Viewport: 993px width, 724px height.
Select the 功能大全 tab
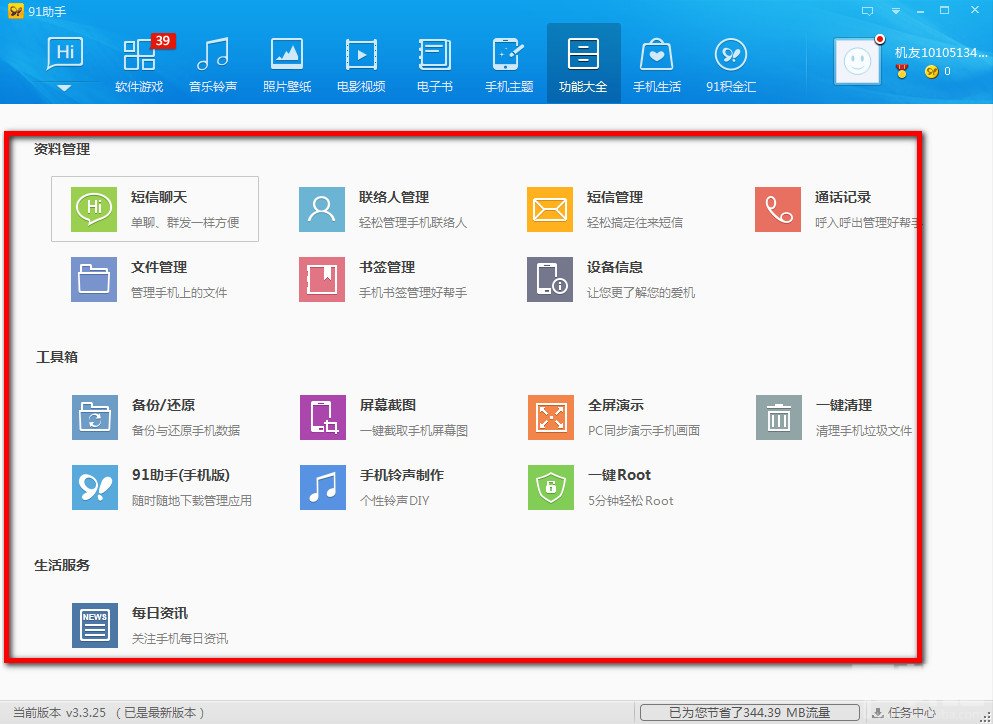(583, 63)
